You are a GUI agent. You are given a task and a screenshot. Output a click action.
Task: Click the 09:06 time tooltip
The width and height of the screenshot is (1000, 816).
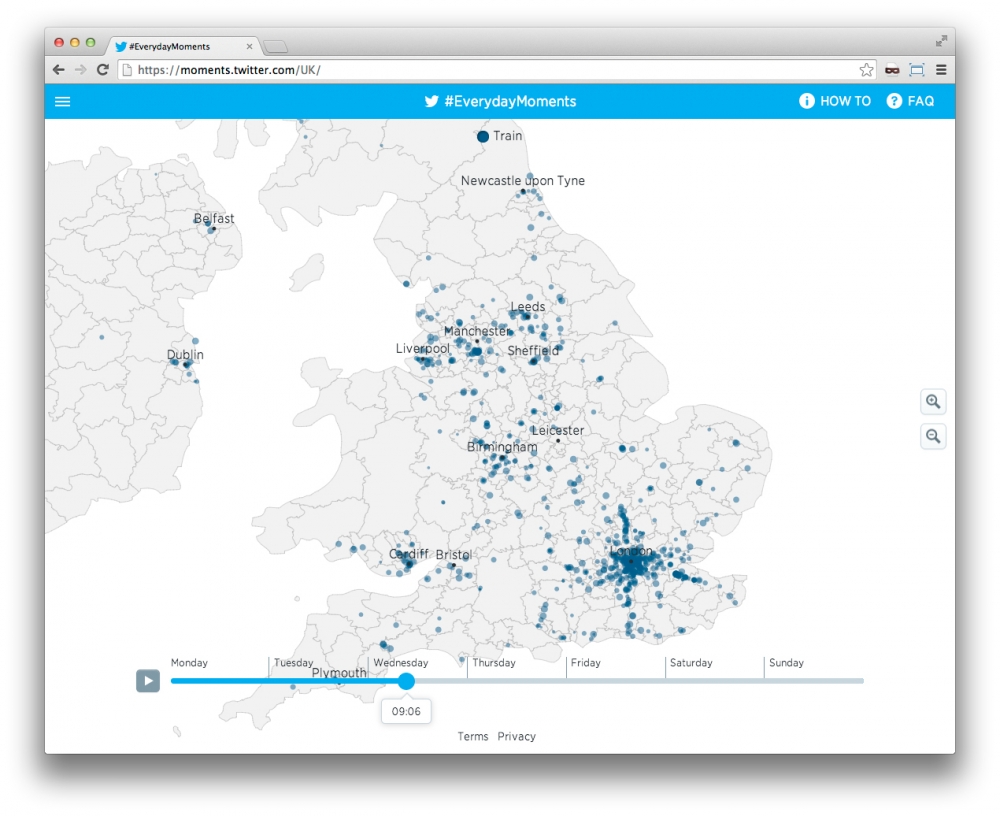pos(406,711)
